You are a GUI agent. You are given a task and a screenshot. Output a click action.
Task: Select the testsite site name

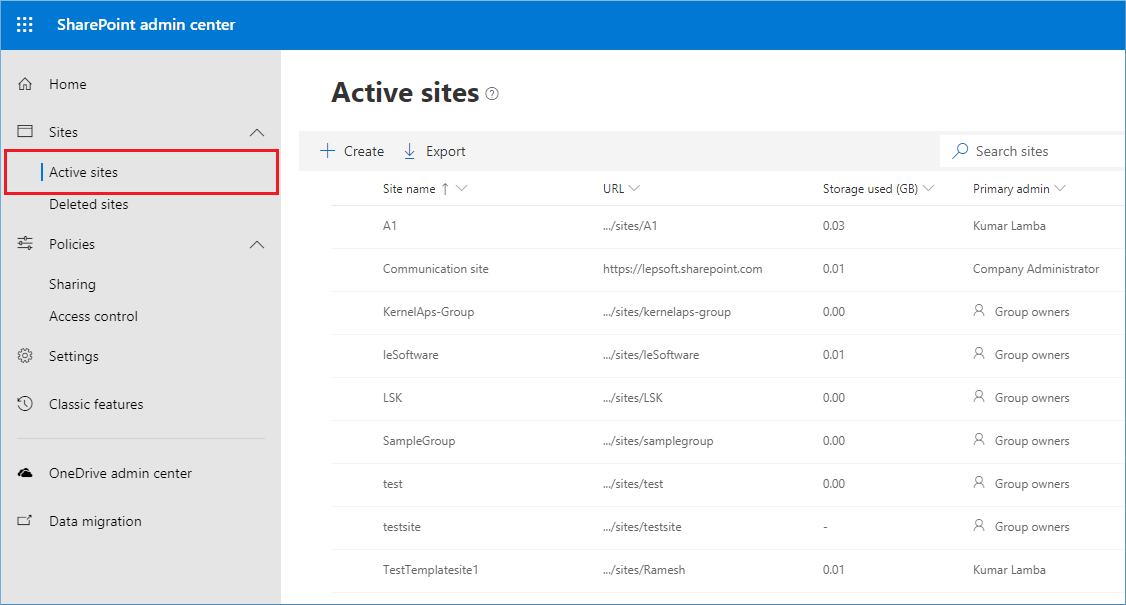[x=401, y=527]
